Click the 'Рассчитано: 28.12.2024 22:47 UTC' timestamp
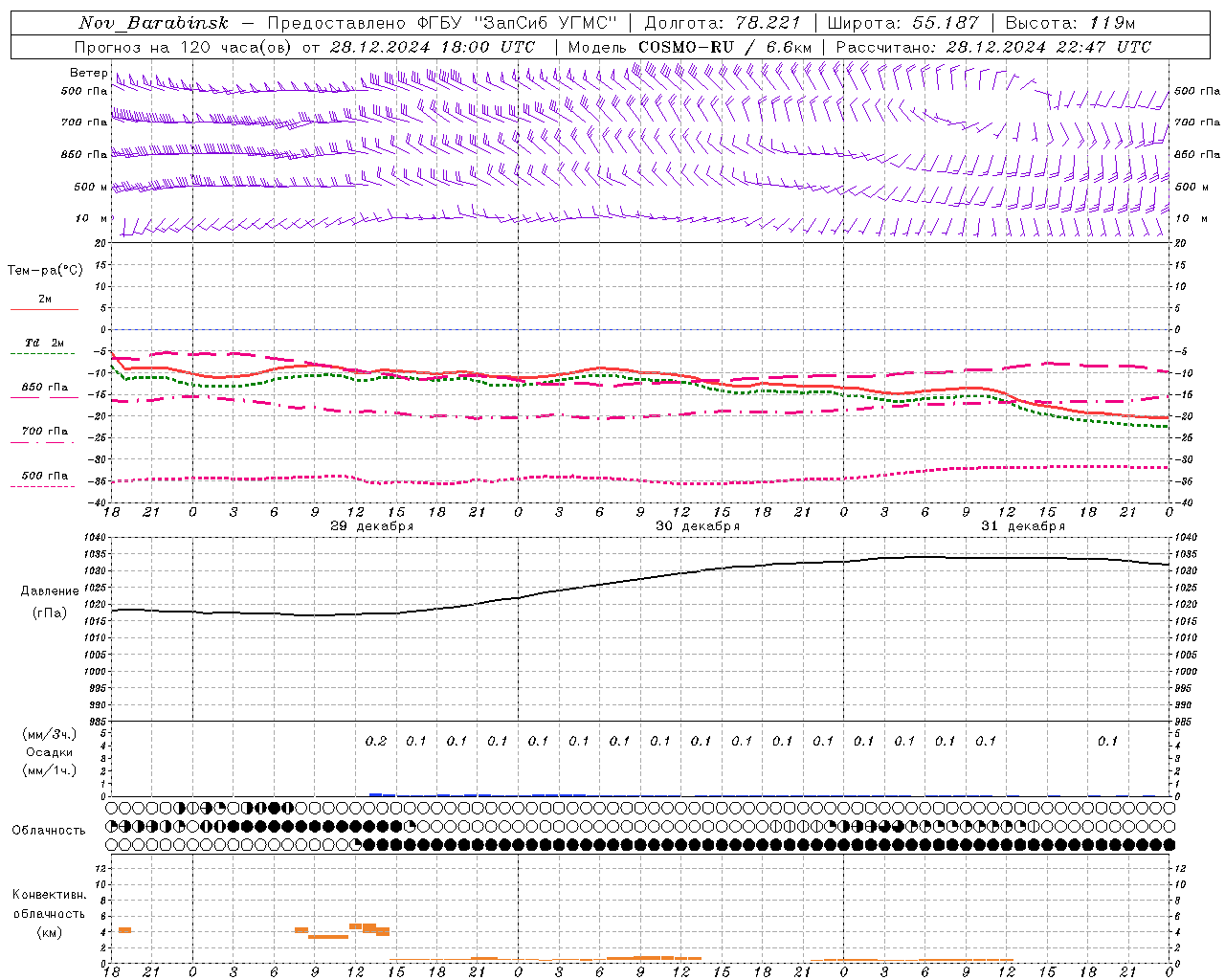This screenshot has width=1225, height=980. (993, 47)
